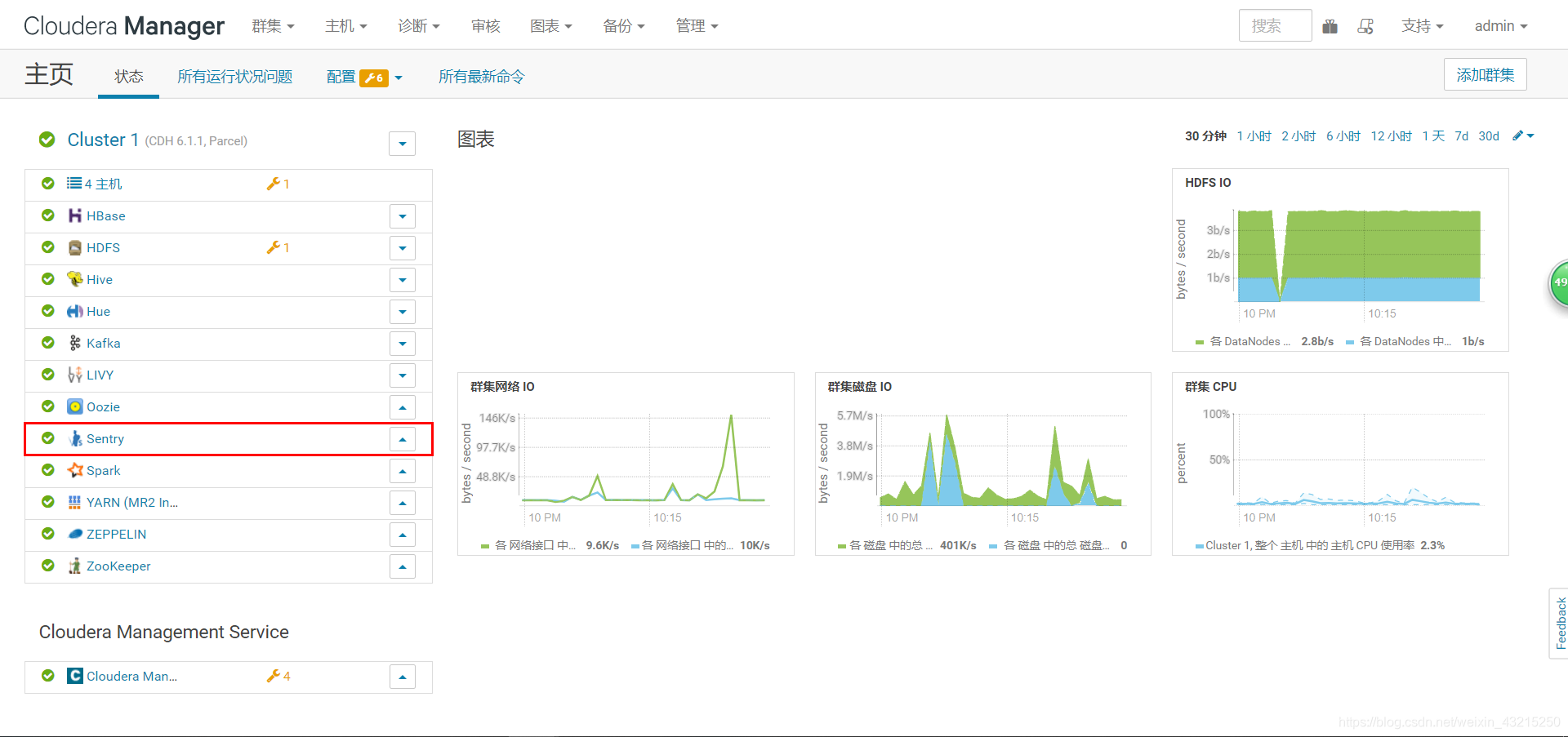Open Hue actions dropdown arrow
Viewport: 1568px width, 737px height.
[402, 312]
